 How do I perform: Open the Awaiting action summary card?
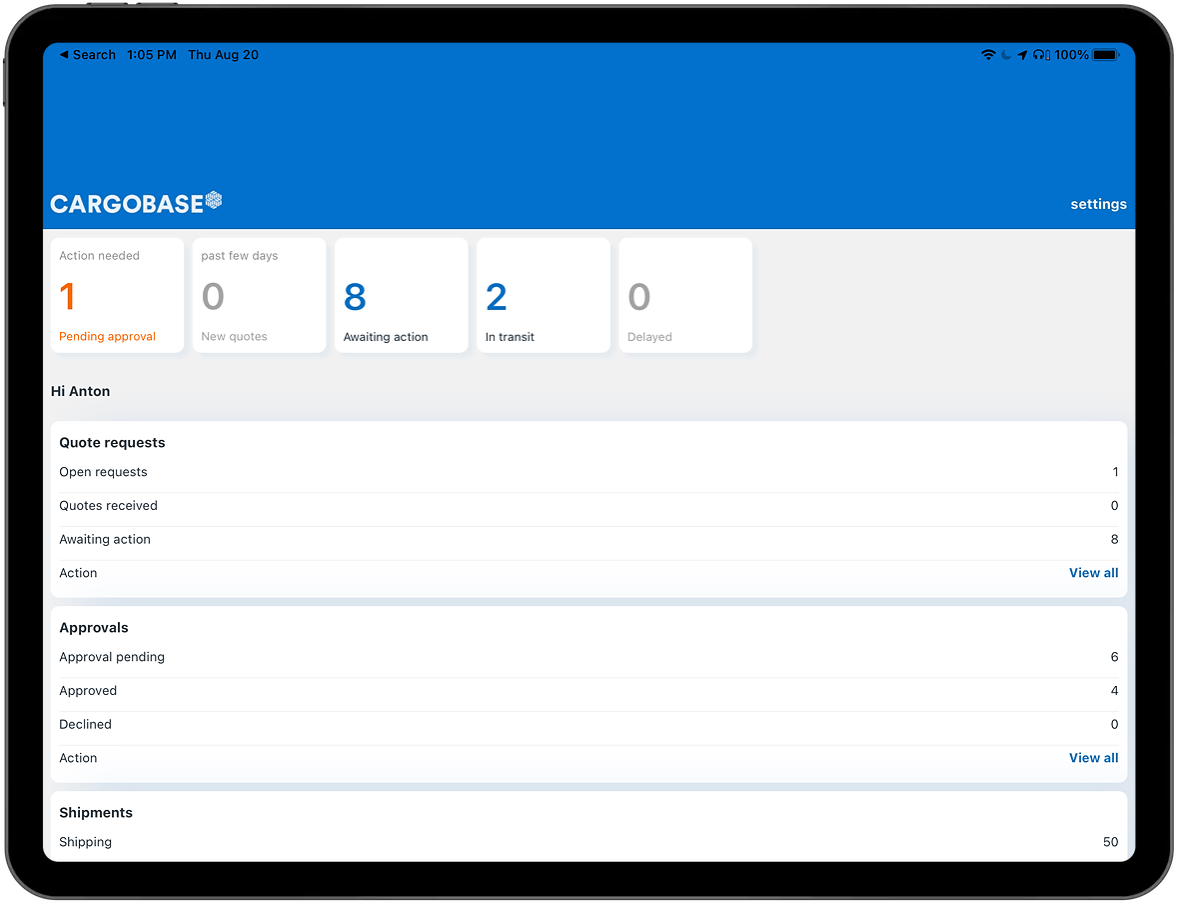[x=401, y=295]
